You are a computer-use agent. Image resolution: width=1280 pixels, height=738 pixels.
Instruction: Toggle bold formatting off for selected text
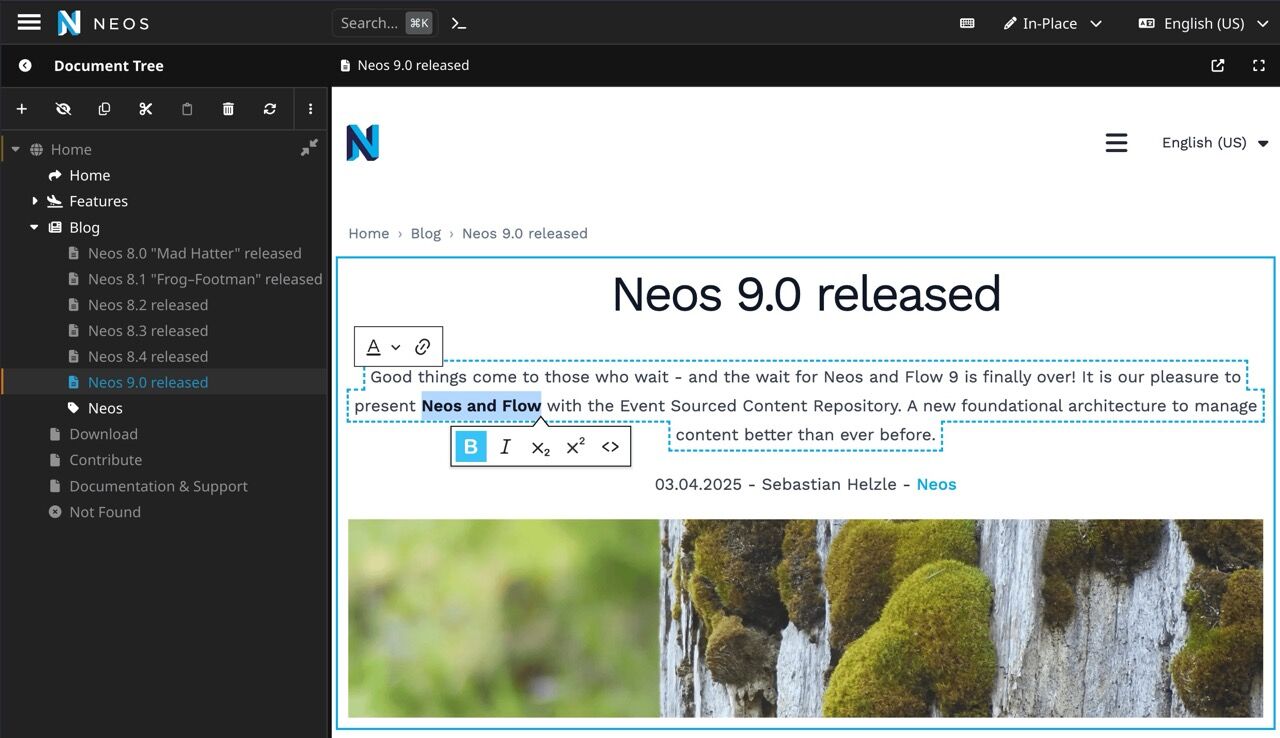tap(470, 446)
